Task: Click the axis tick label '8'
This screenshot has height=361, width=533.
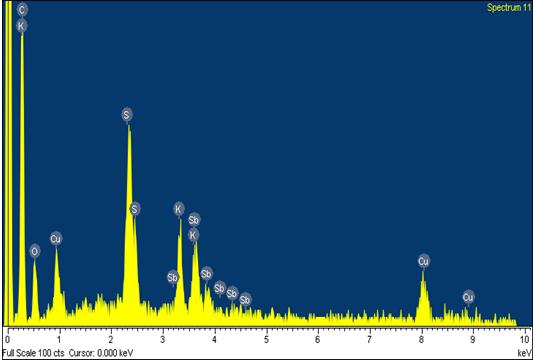Action: [422, 339]
